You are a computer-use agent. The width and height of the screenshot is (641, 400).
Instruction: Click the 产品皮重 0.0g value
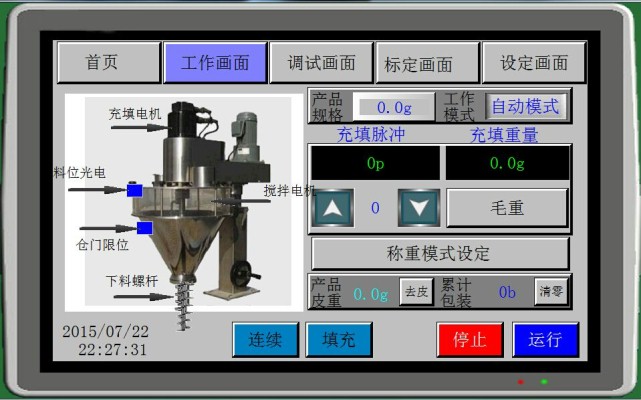click(371, 294)
